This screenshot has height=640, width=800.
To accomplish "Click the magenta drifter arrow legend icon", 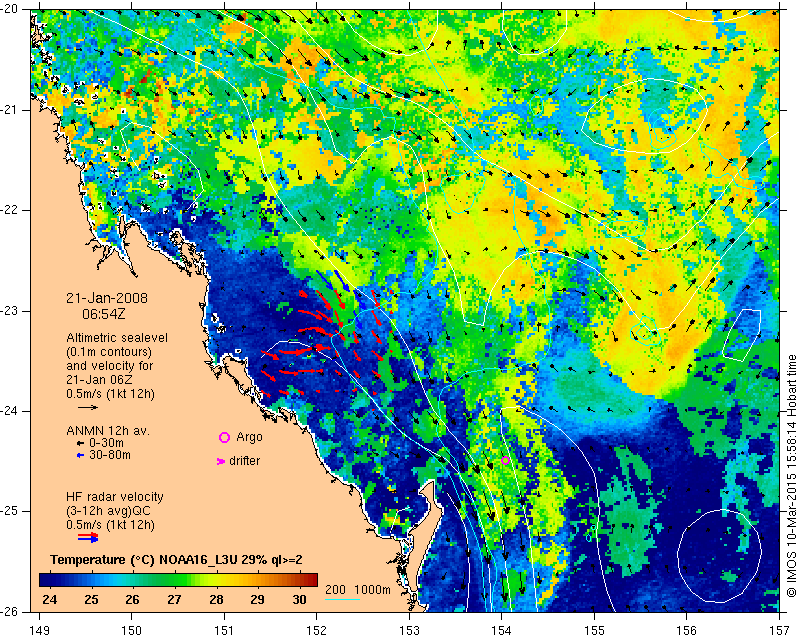I will [x=221, y=461].
